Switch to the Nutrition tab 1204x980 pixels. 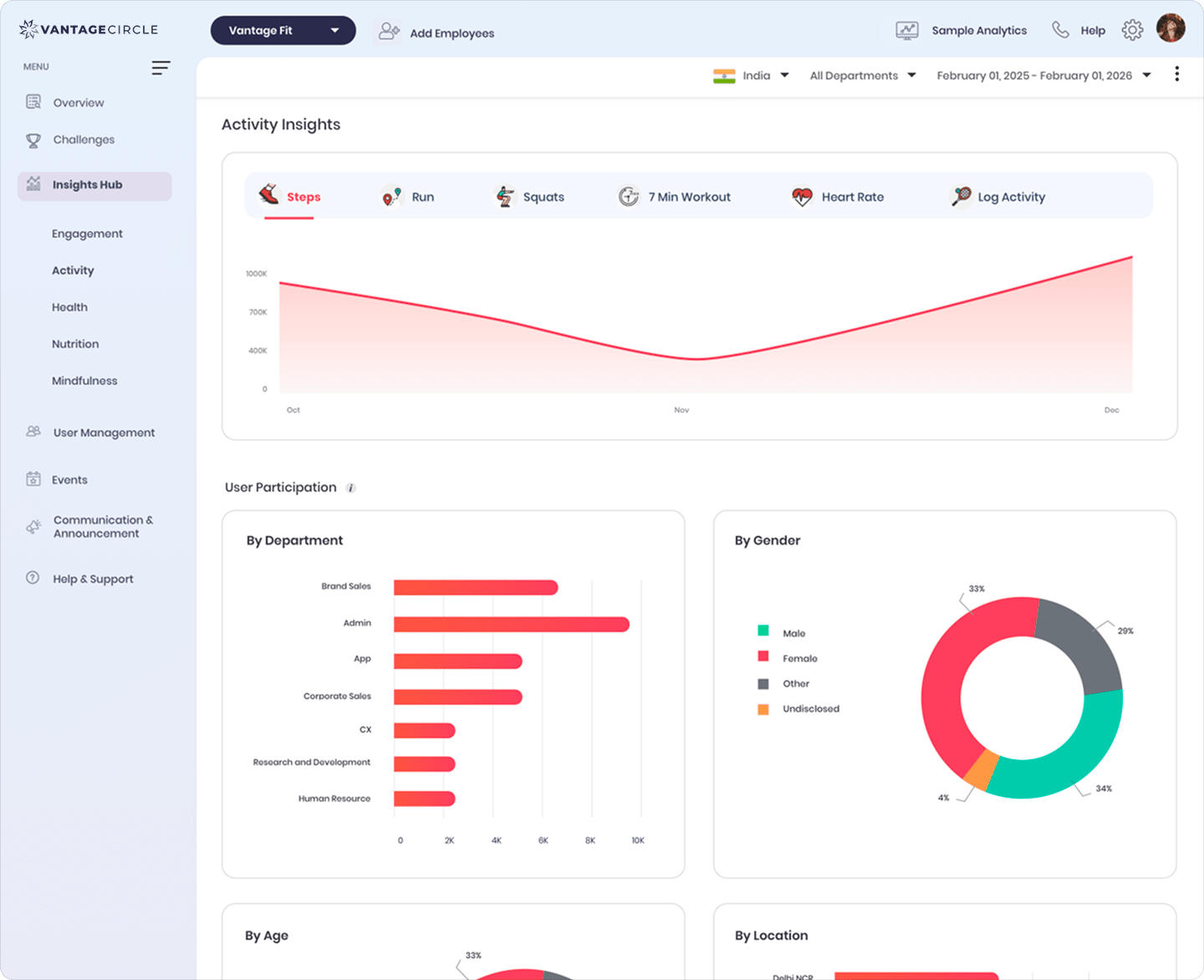pos(75,344)
